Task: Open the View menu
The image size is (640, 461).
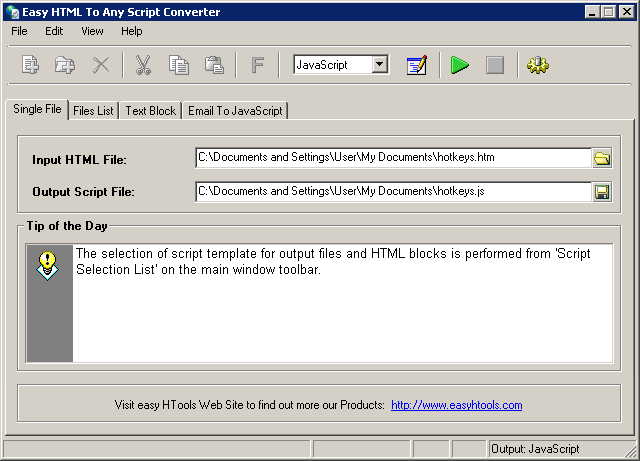Action: point(92,31)
